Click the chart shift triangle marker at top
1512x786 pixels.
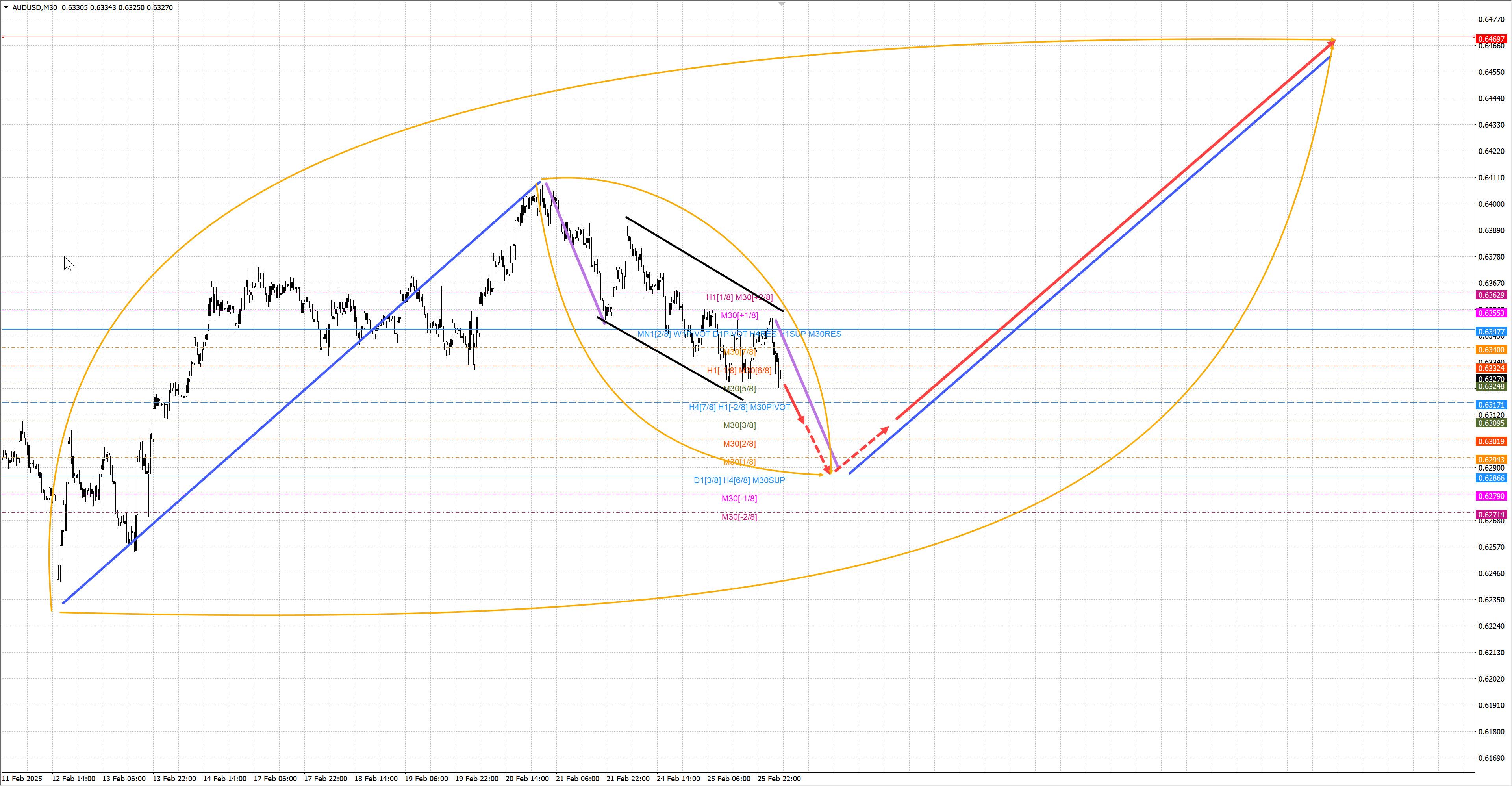(781, 4)
